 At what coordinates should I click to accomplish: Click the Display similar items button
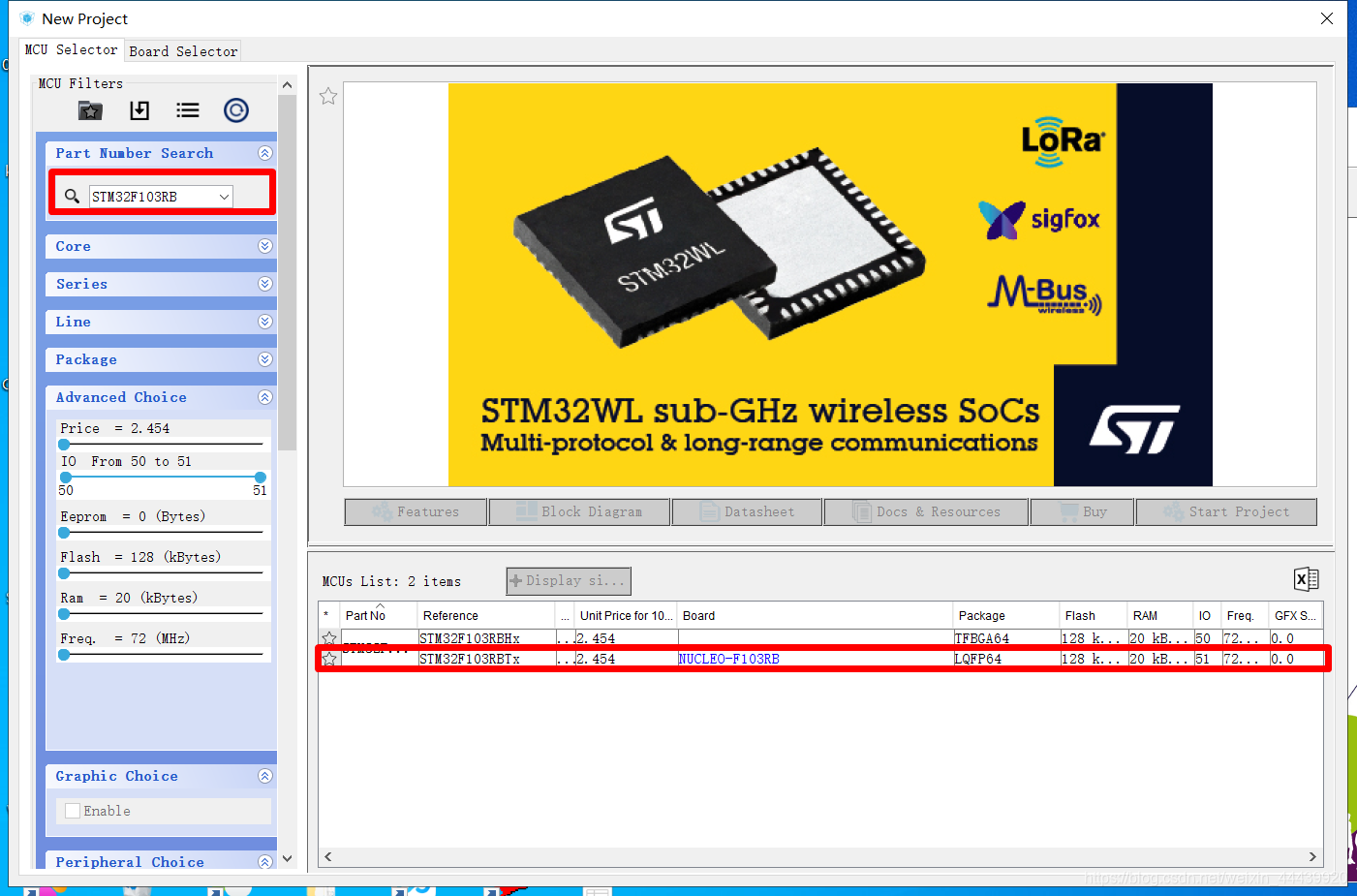(569, 581)
